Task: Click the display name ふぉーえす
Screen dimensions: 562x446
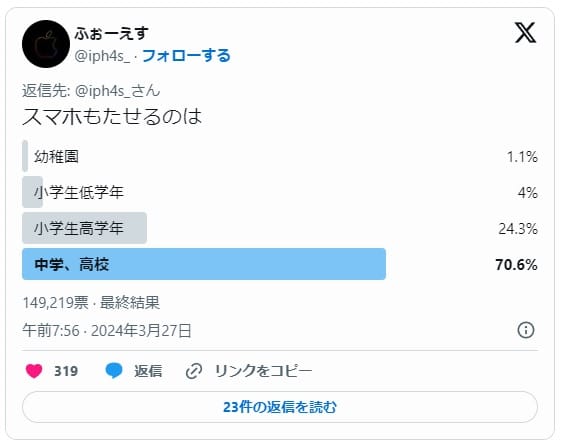Action: tap(111, 33)
